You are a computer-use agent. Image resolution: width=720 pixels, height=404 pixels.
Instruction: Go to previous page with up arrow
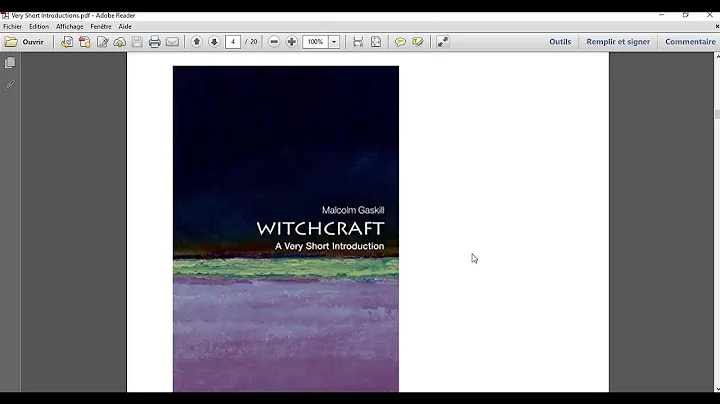(197, 42)
